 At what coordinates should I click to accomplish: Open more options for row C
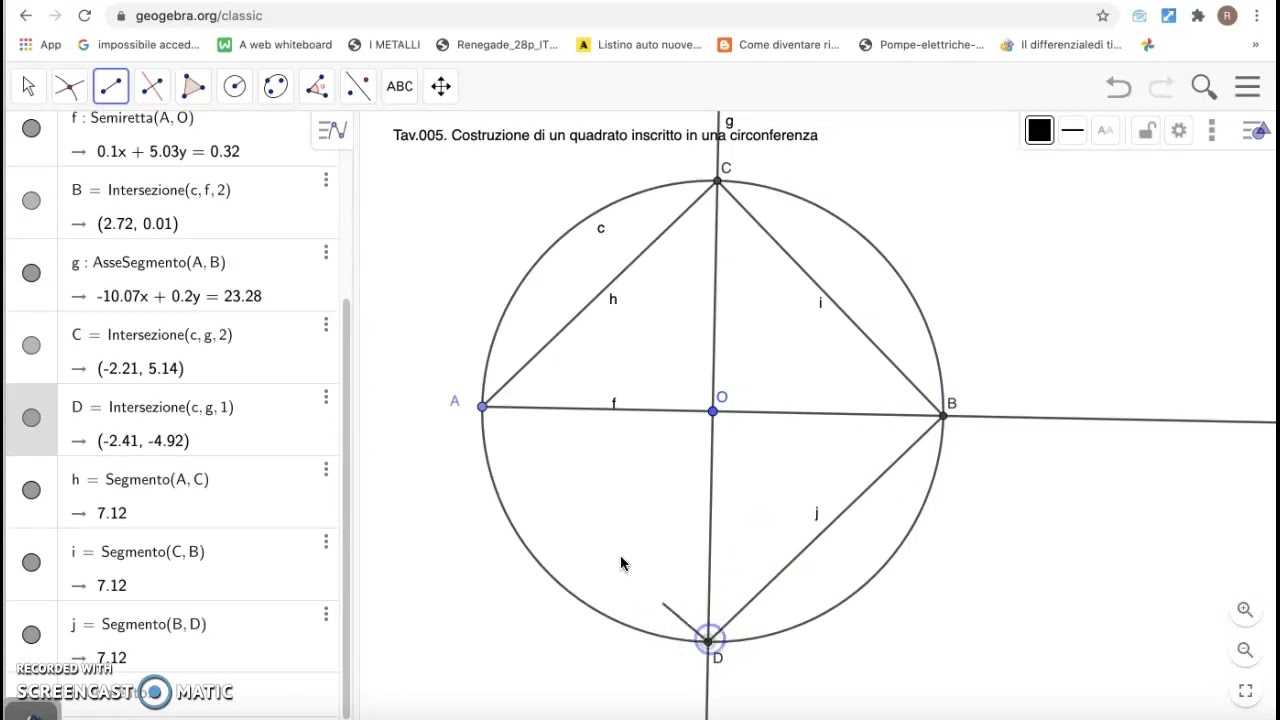pos(325,325)
